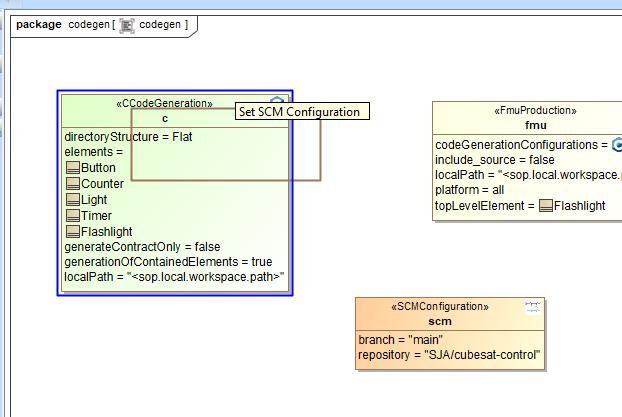This screenshot has width=622, height=417.
Task: Click the Counter element name text
Action: click(x=102, y=184)
